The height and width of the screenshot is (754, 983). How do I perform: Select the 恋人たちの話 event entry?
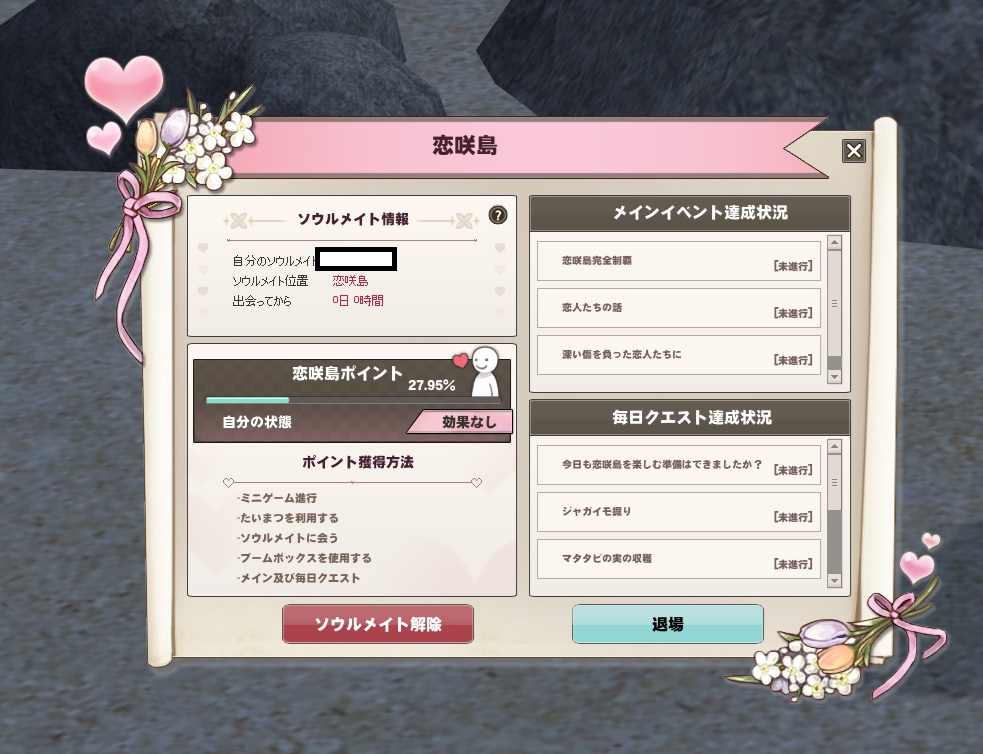point(679,308)
